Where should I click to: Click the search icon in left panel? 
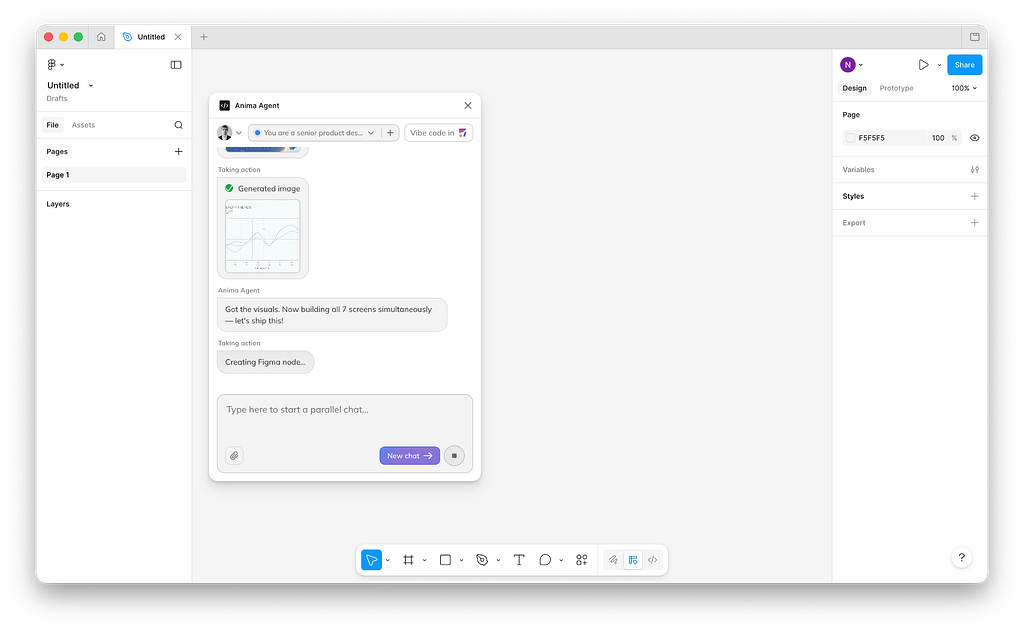pyautogui.click(x=179, y=125)
